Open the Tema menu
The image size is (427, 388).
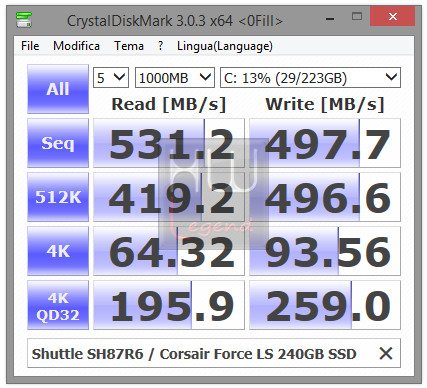click(129, 46)
